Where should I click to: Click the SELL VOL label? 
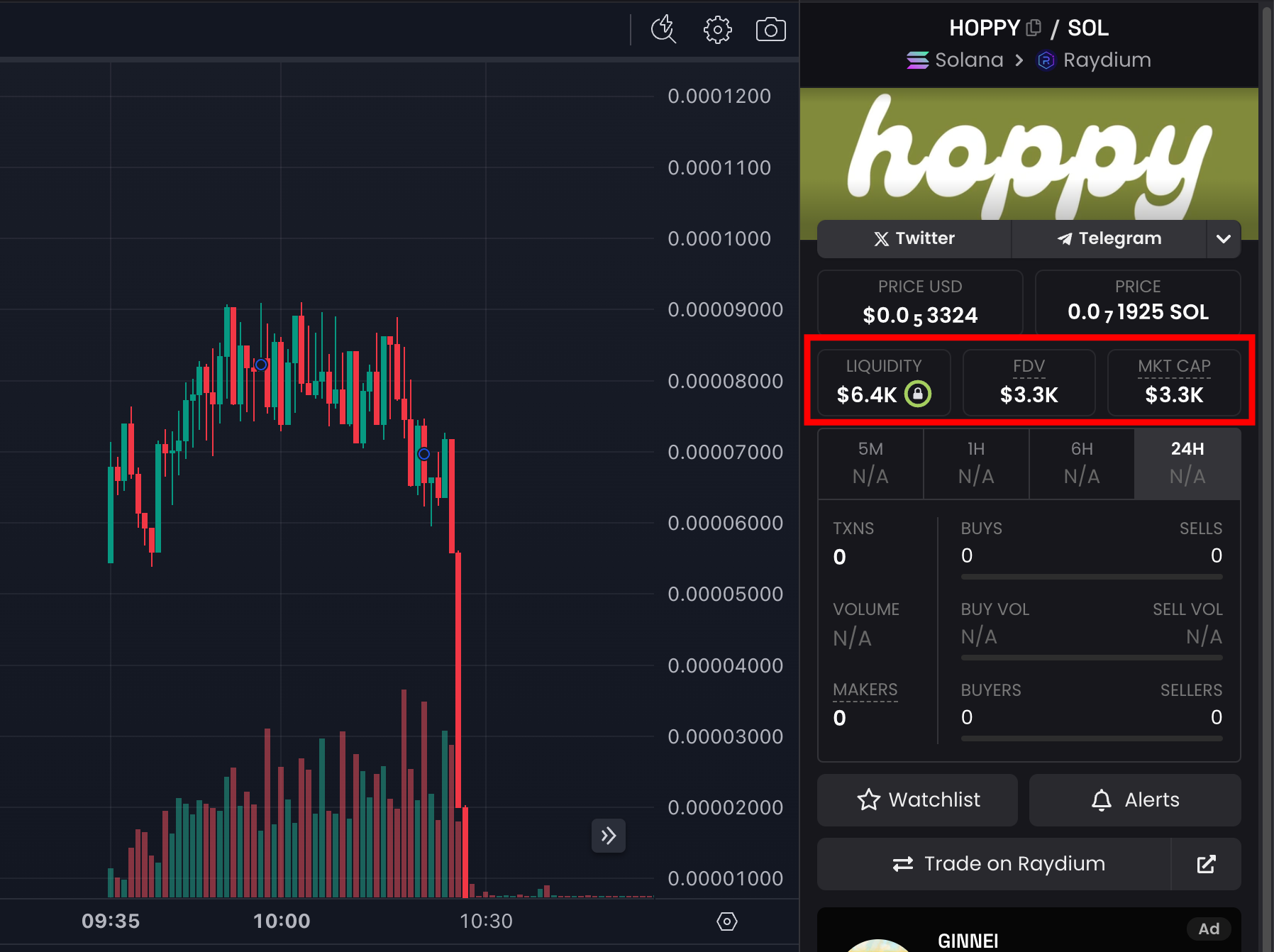[x=1187, y=609]
